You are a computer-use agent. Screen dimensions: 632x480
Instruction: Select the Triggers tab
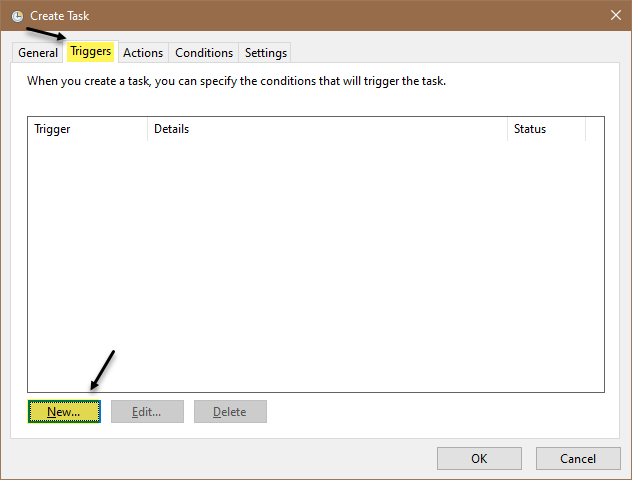coord(91,51)
